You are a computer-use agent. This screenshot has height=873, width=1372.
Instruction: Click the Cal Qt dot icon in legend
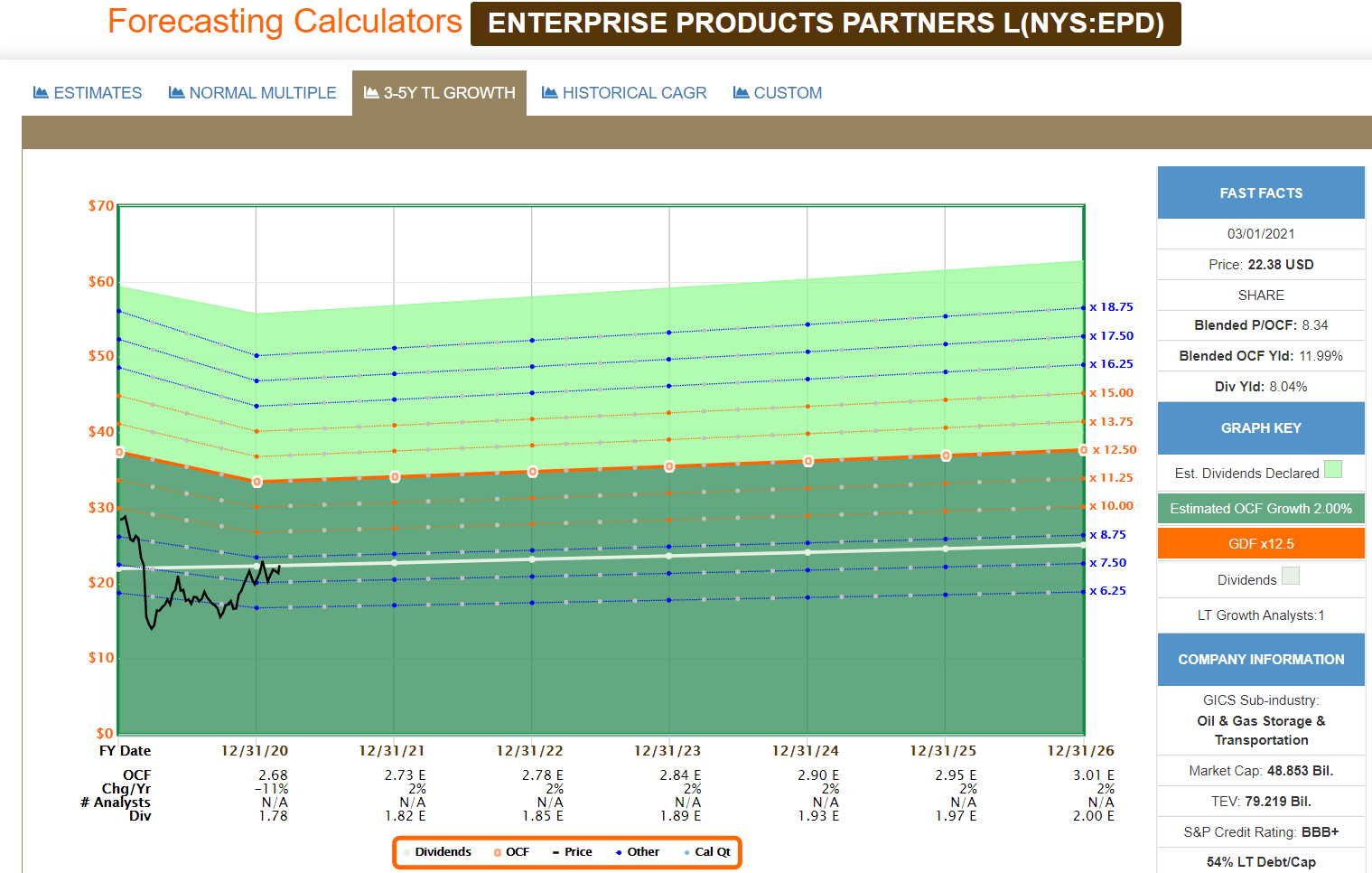[689, 851]
